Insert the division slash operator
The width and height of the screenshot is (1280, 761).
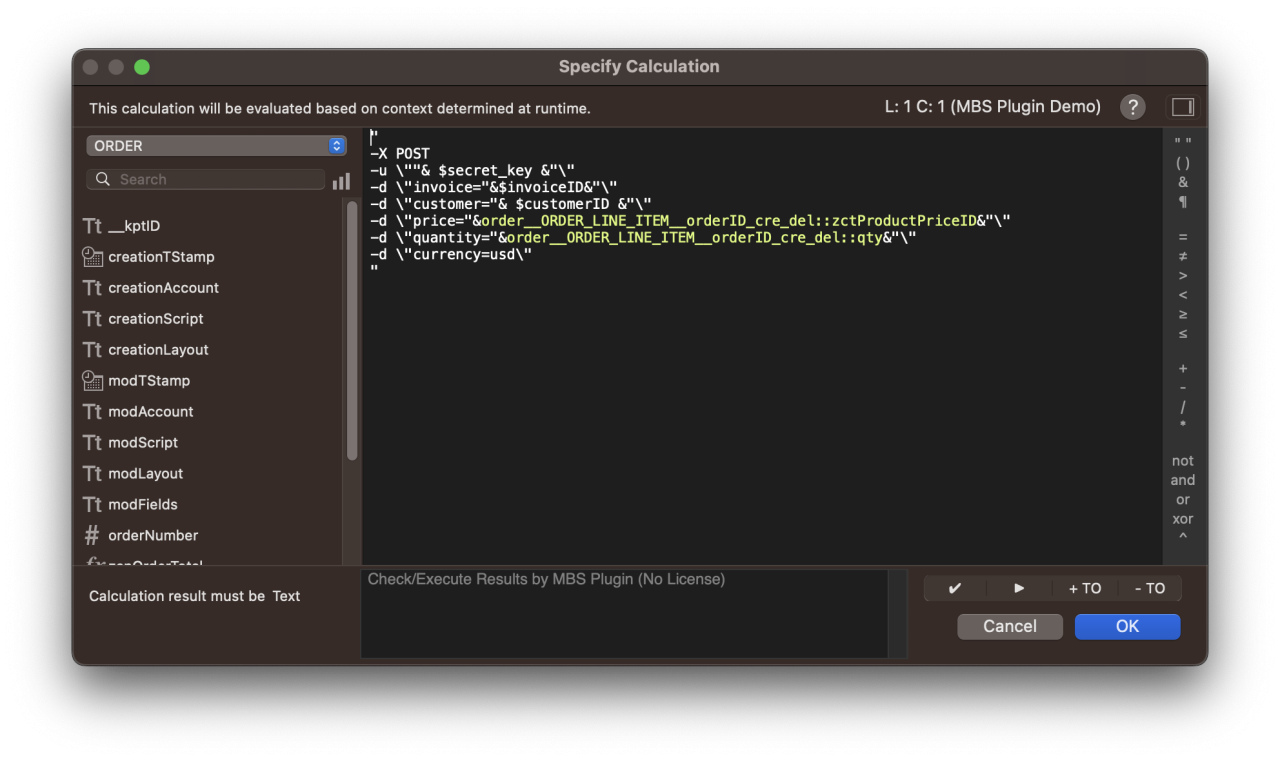(x=1183, y=407)
